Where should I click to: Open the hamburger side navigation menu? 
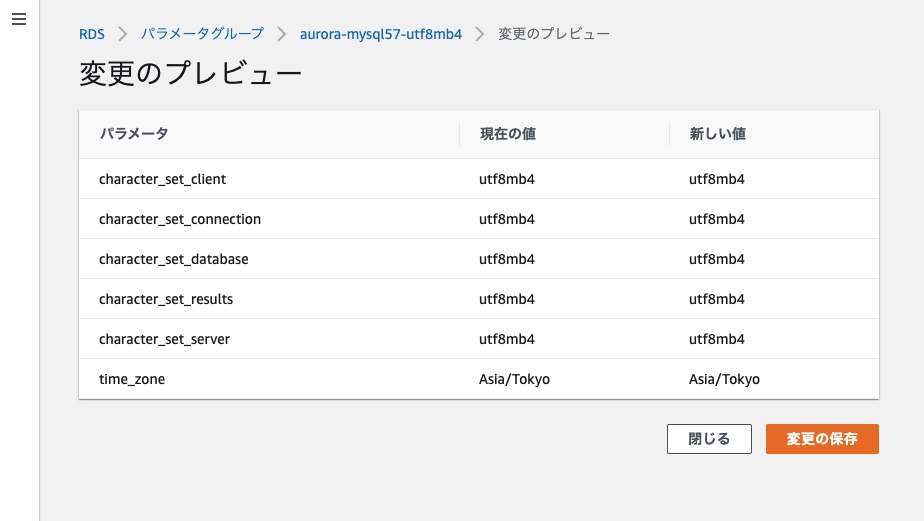18,20
